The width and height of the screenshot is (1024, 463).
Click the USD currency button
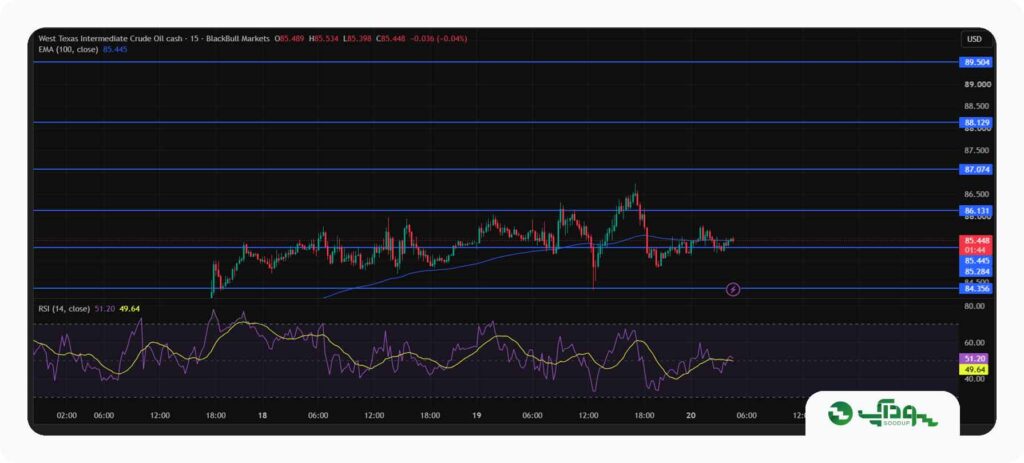pyautogui.click(x=974, y=39)
